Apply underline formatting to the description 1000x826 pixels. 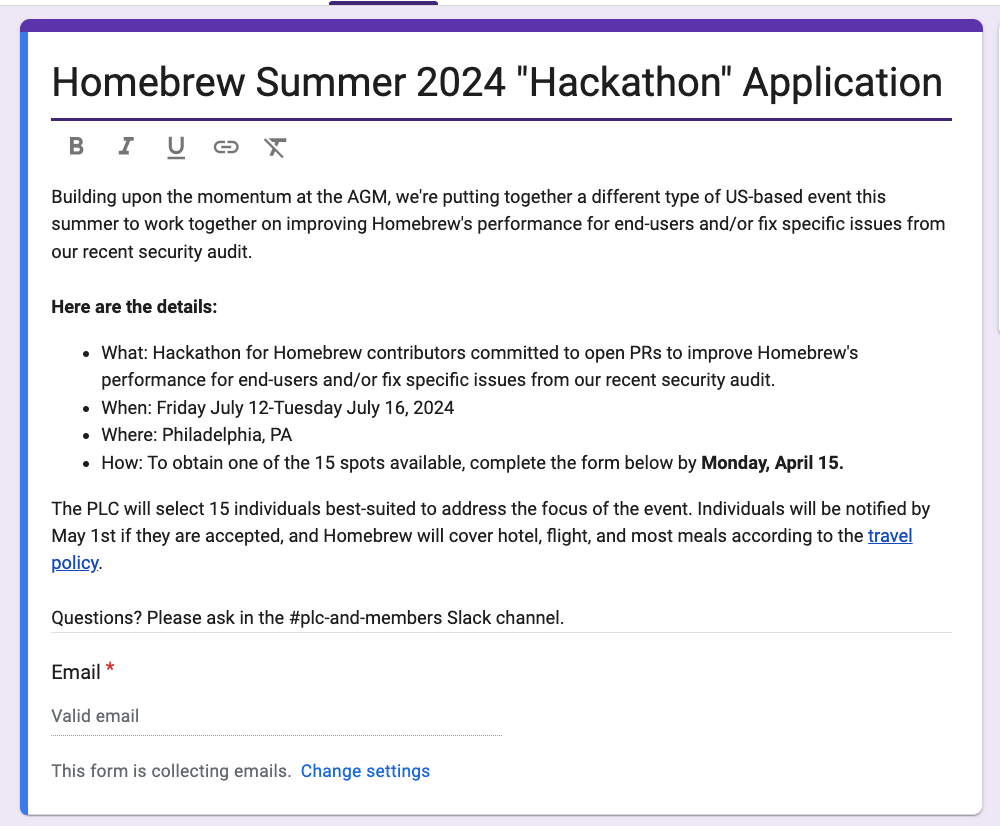176,146
